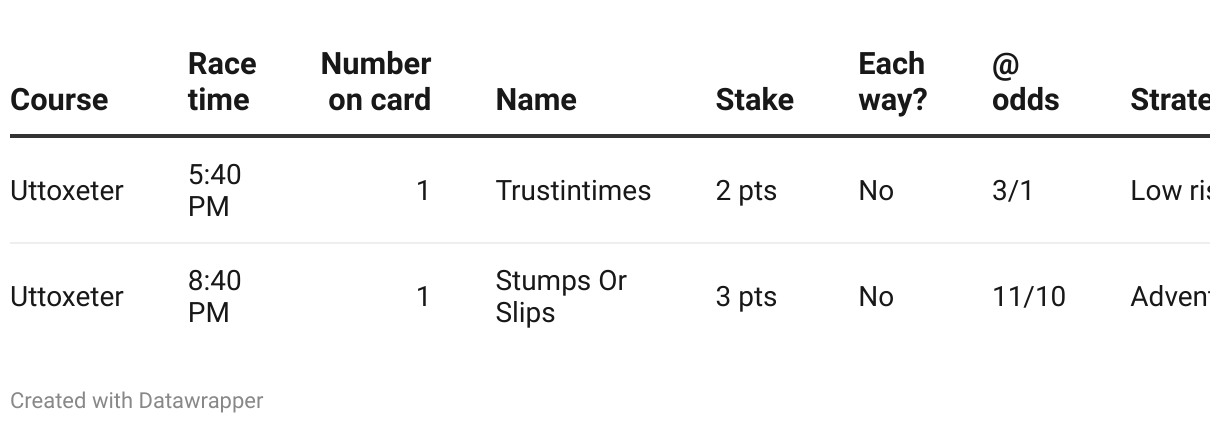
Task: Click the Name column header
Action: (x=536, y=100)
